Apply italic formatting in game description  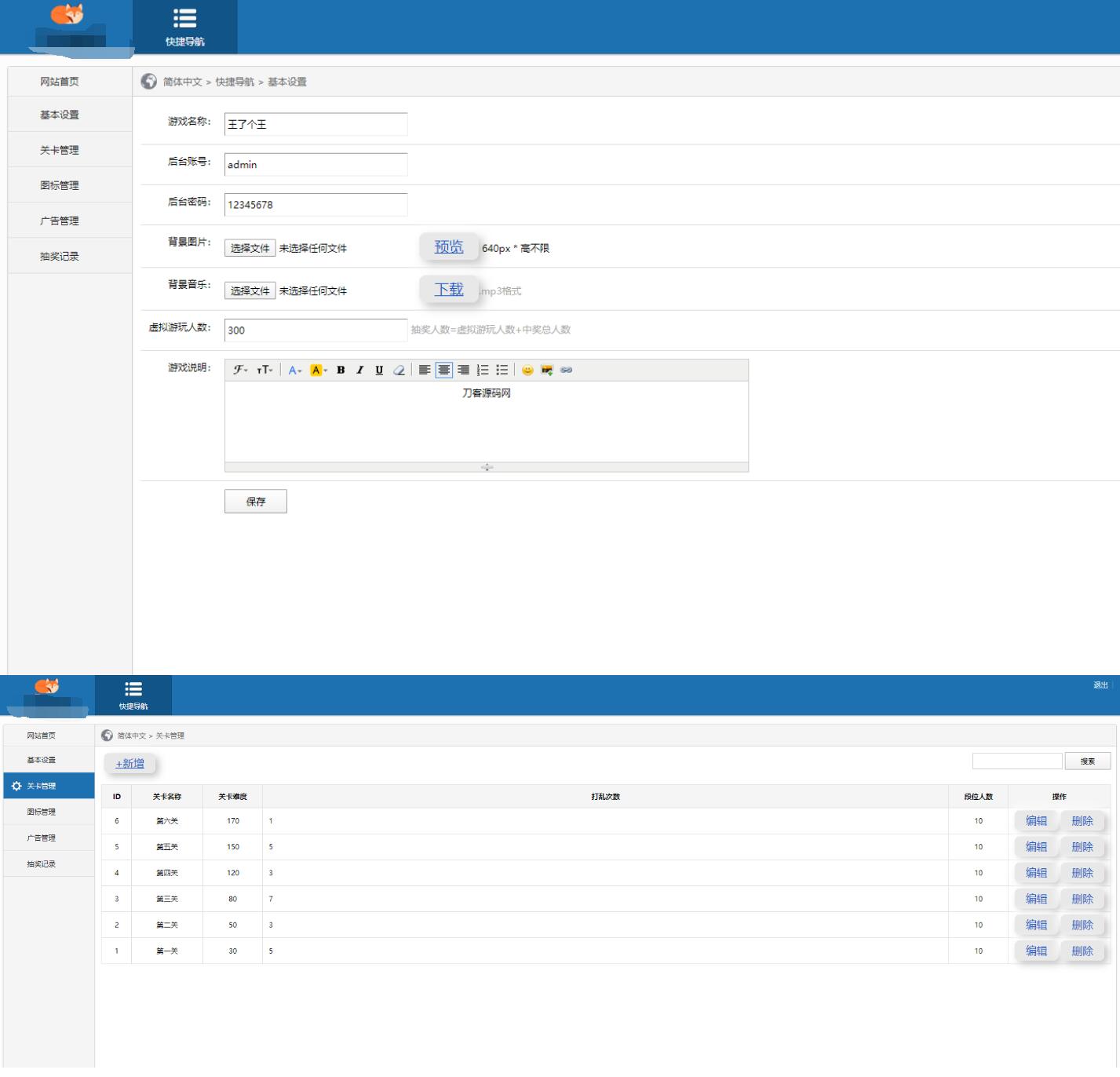click(359, 370)
